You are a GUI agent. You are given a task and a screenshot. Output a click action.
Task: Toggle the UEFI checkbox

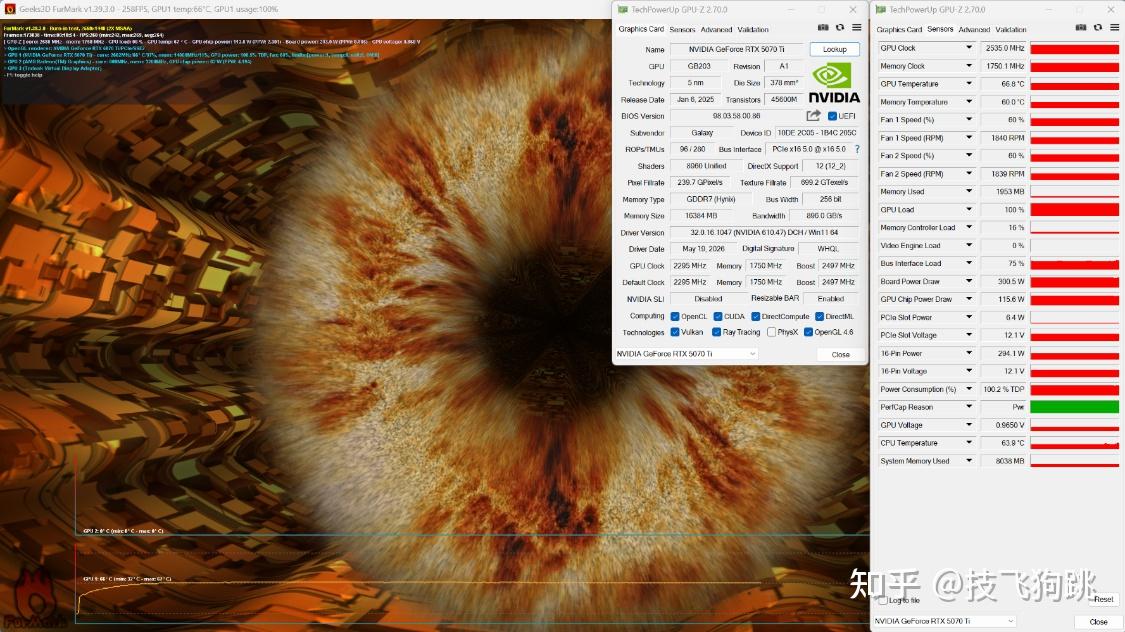pyautogui.click(x=832, y=116)
